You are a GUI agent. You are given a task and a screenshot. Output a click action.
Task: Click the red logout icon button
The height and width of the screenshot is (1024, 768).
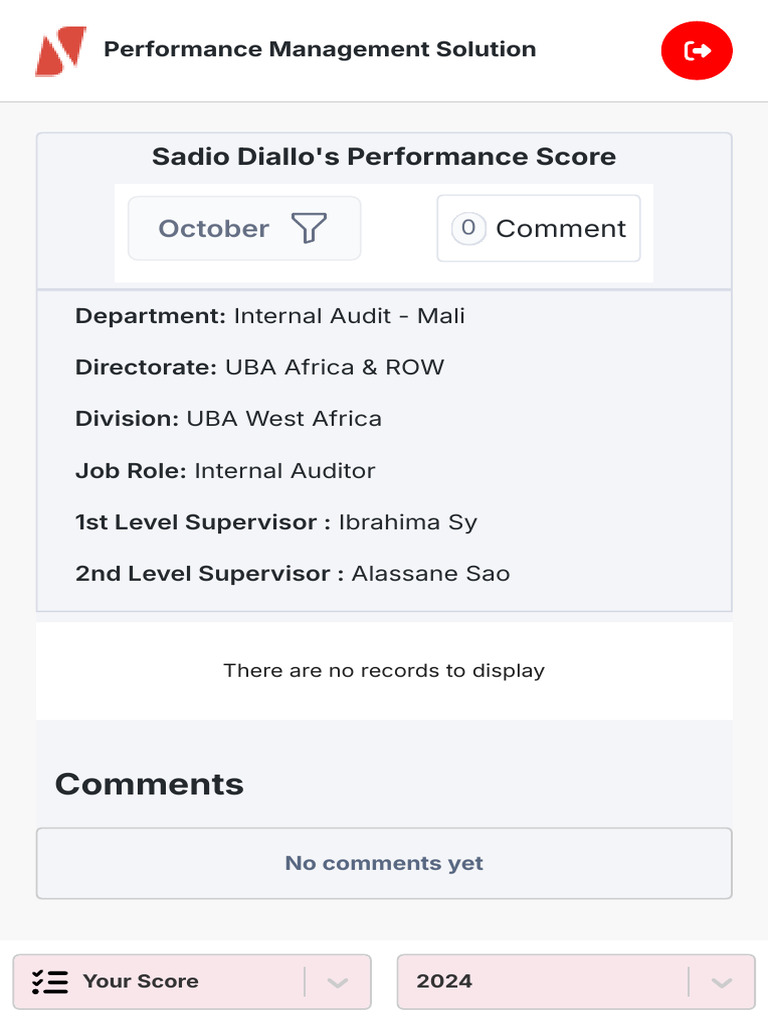(697, 50)
